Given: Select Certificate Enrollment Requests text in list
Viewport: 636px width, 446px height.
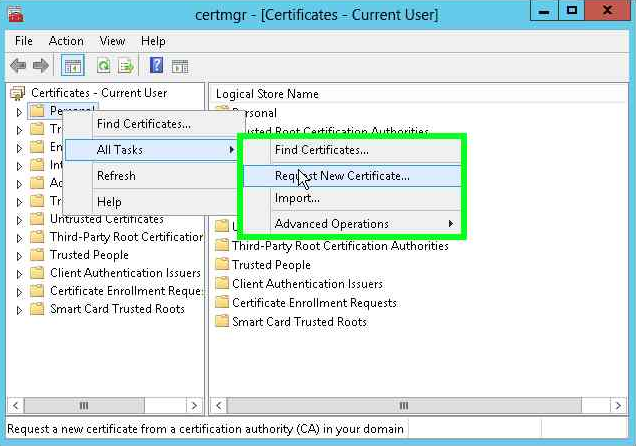Looking at the screenshot, I should pos(314,302).
